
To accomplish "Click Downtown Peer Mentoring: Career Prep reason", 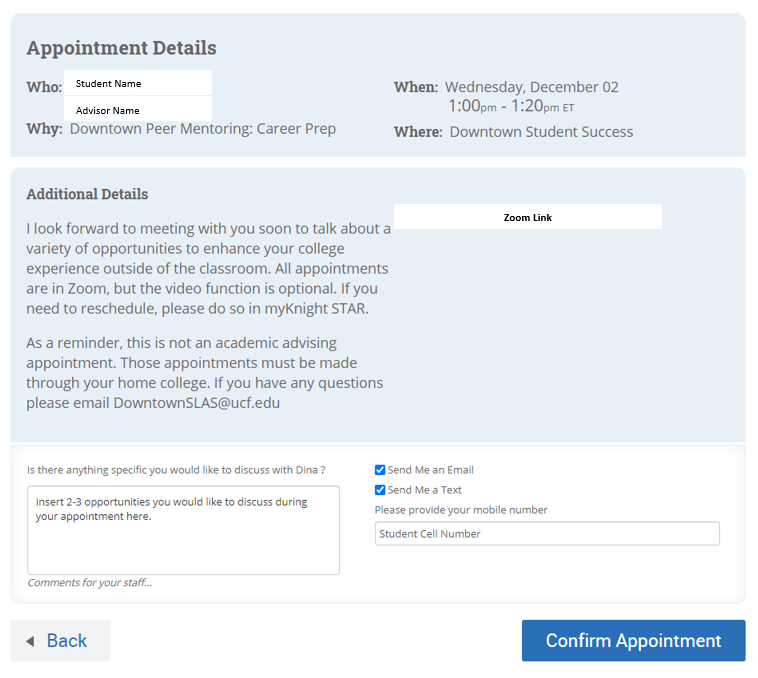I will pos(203,129).
